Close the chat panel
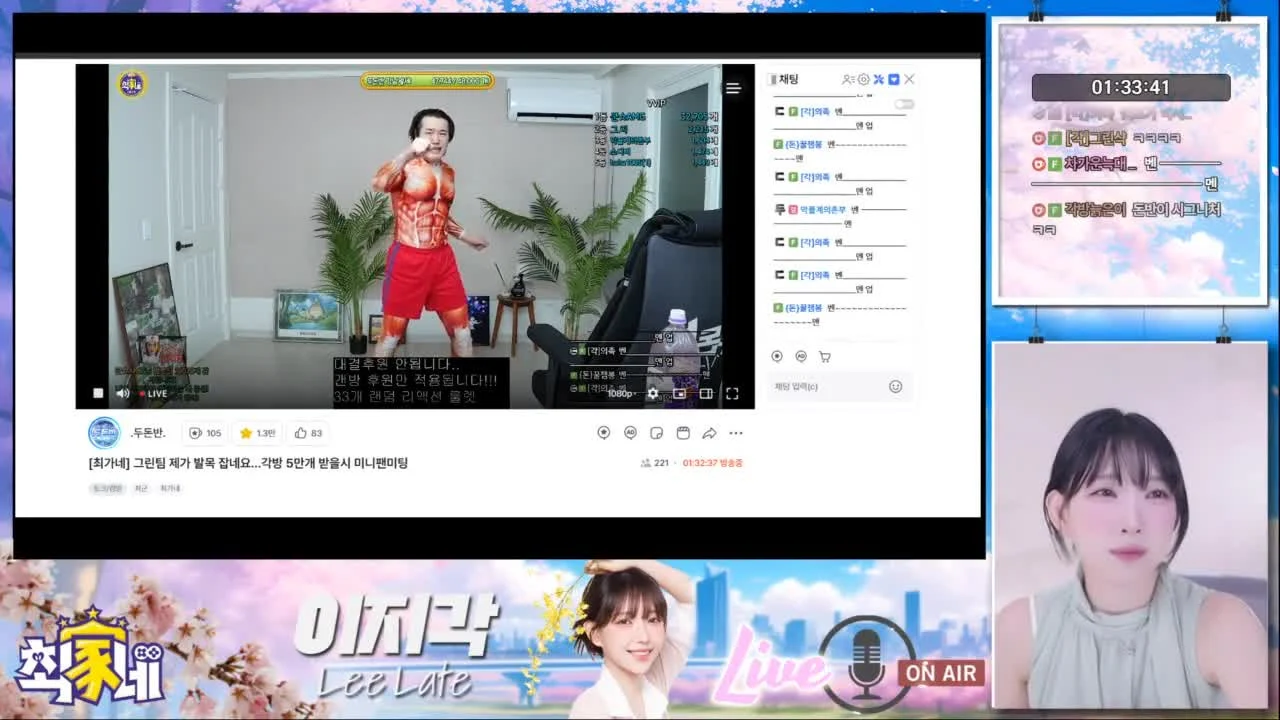The height and width of the screenshot is (720, 1280). point(909,79)
